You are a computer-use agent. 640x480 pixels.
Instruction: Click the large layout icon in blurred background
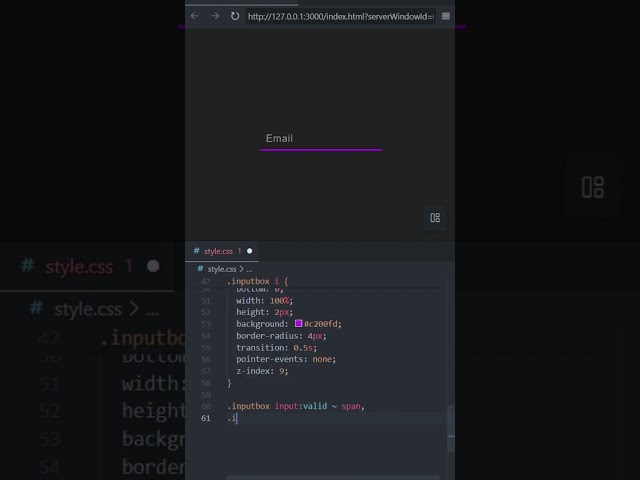click(593, 187)
